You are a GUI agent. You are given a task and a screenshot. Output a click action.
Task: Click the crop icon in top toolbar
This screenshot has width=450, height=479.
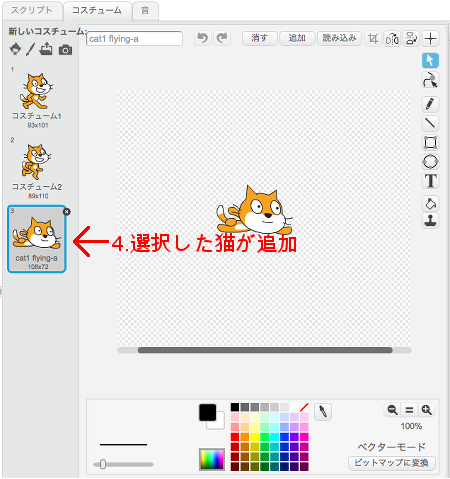tap(373, 39)
